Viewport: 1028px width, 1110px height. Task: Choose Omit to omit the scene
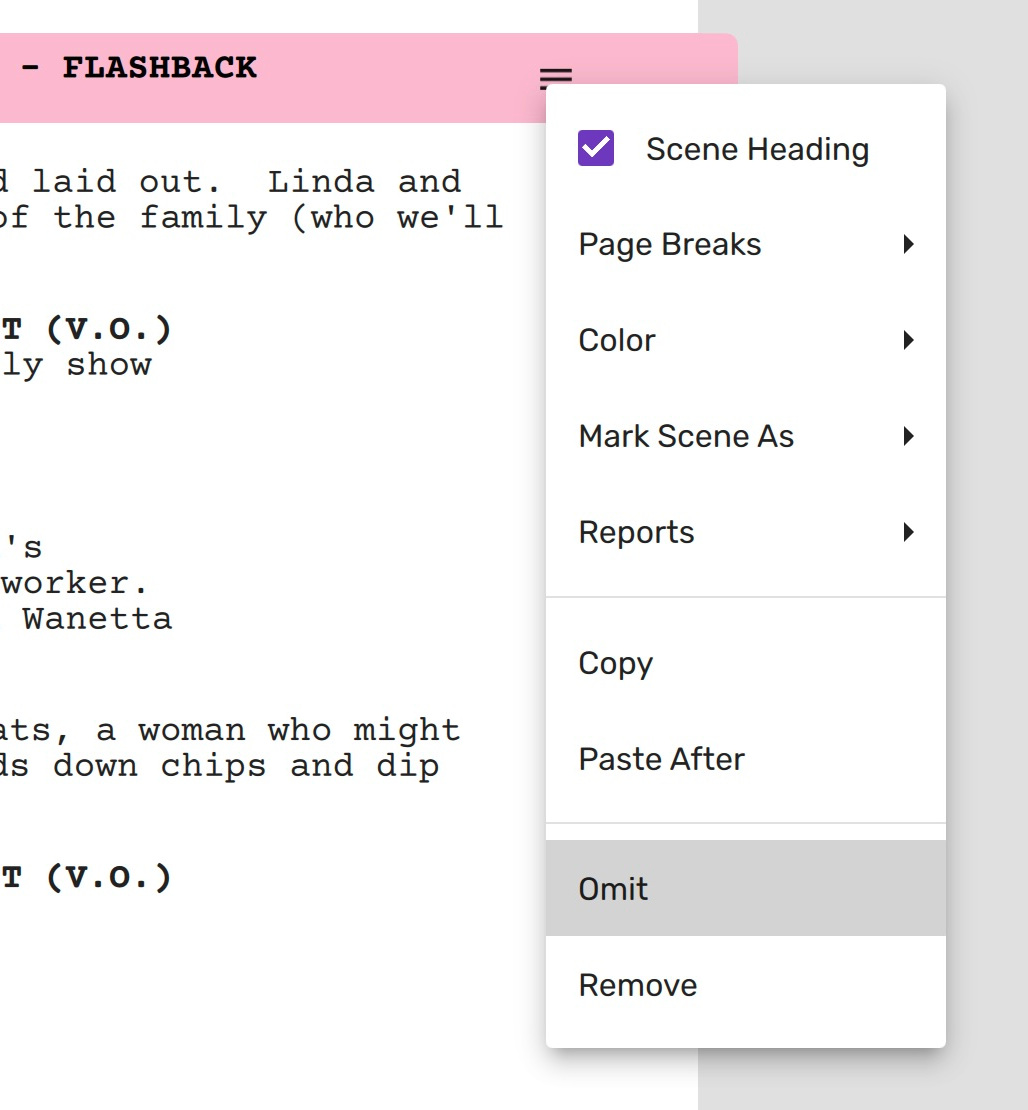tap(613, 889)
